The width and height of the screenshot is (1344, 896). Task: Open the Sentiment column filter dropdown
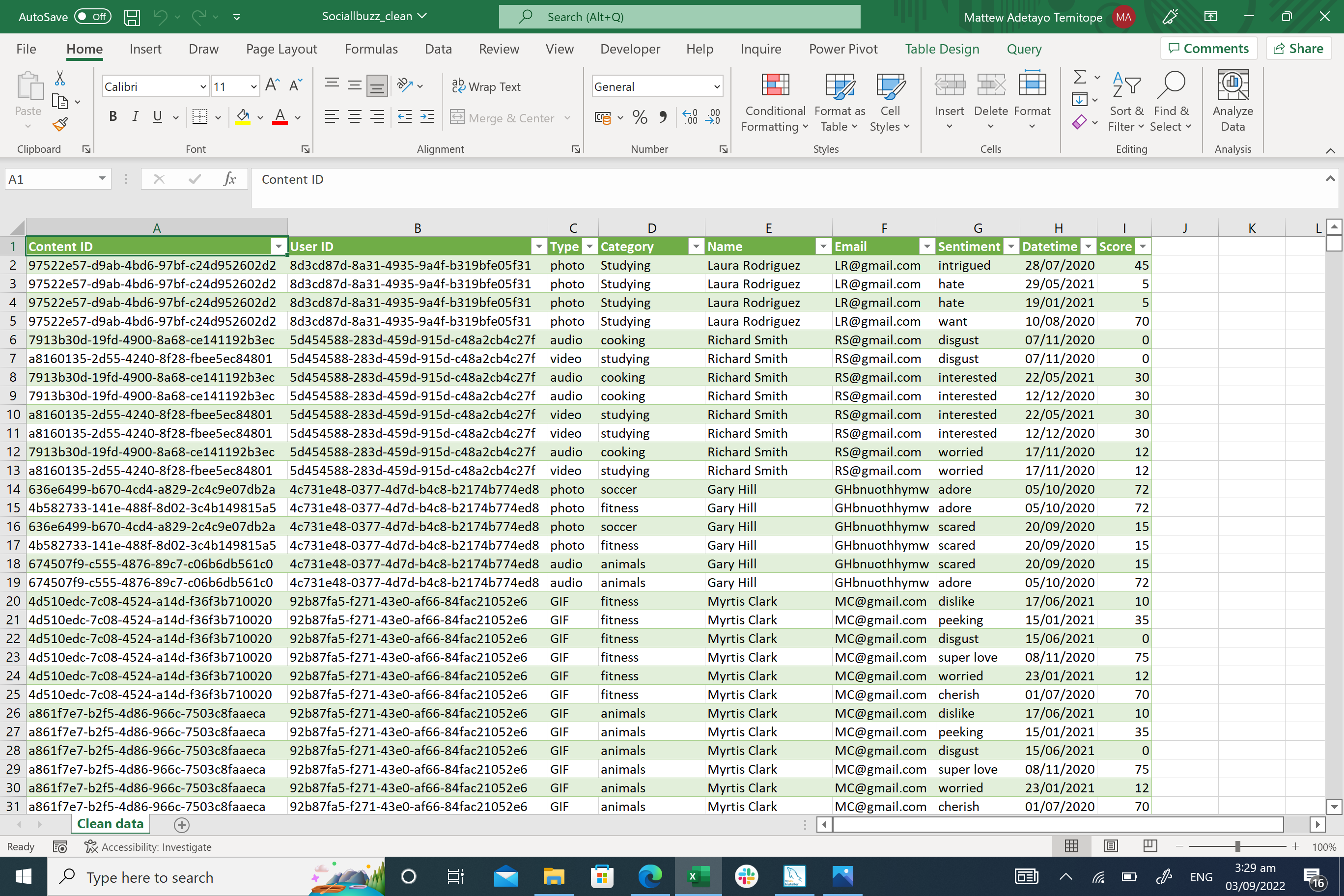tap(1011, 246)
